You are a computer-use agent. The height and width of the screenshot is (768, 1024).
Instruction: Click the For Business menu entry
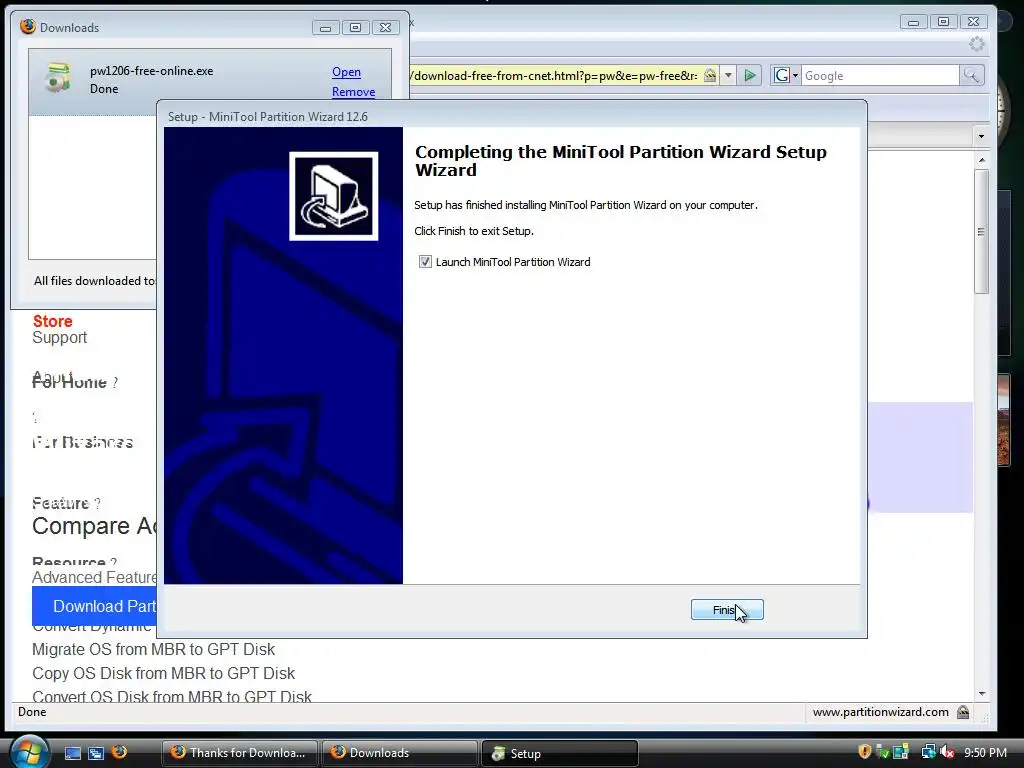(82, 442)
